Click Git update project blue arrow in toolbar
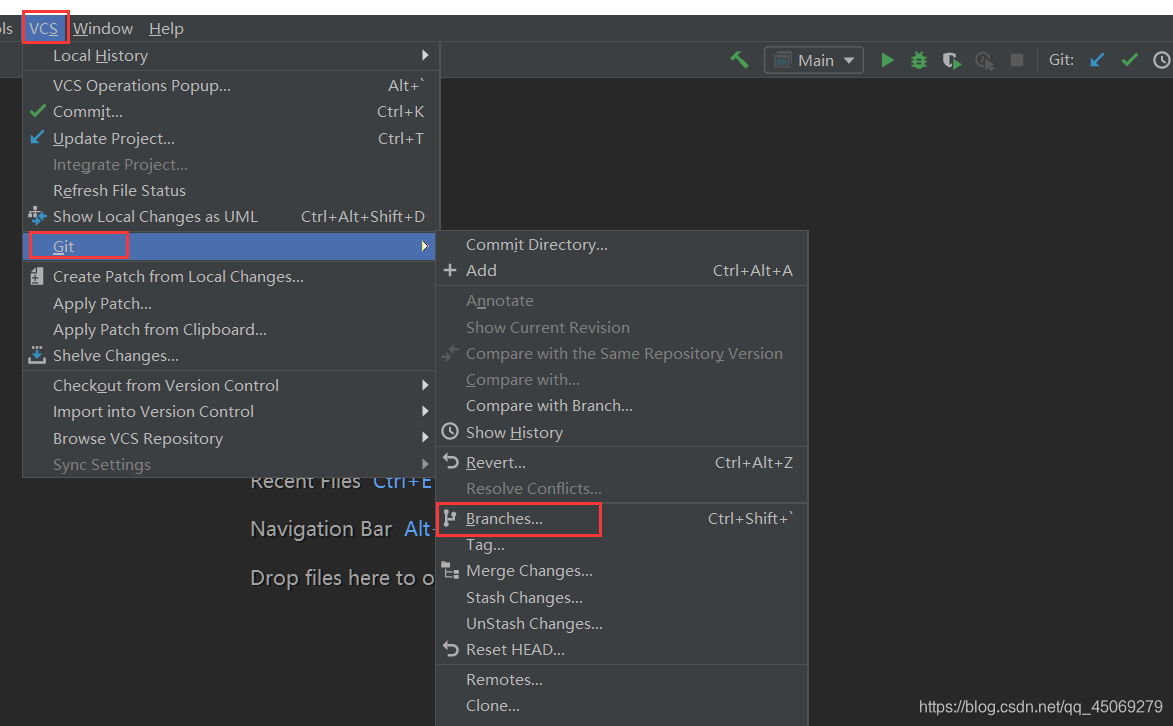This screenshot has height=726, width=1173. 1097,60
